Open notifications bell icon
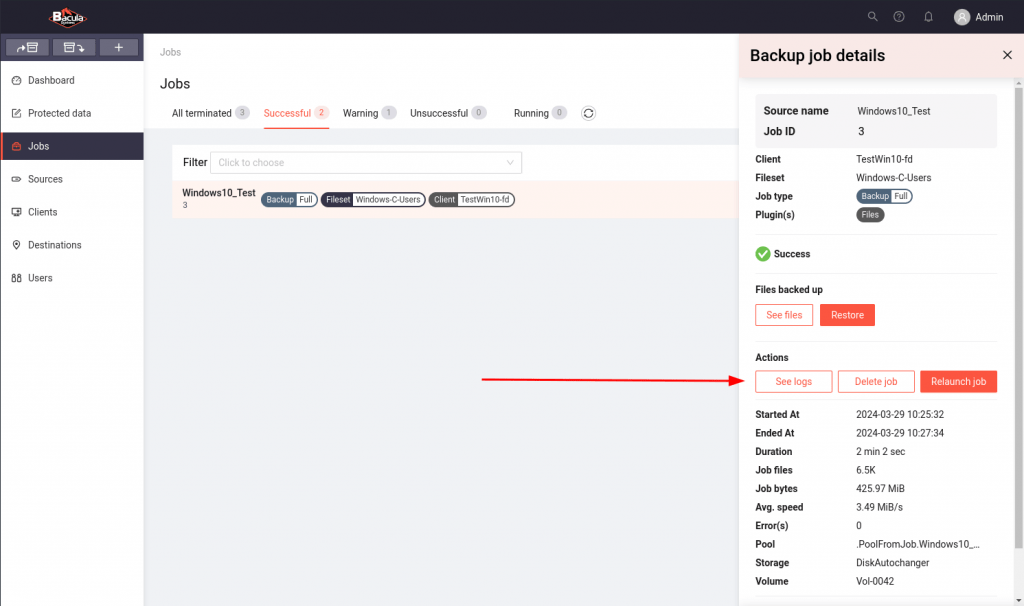1024x606 pixels. pyautogui.click(x=928, y=17)
